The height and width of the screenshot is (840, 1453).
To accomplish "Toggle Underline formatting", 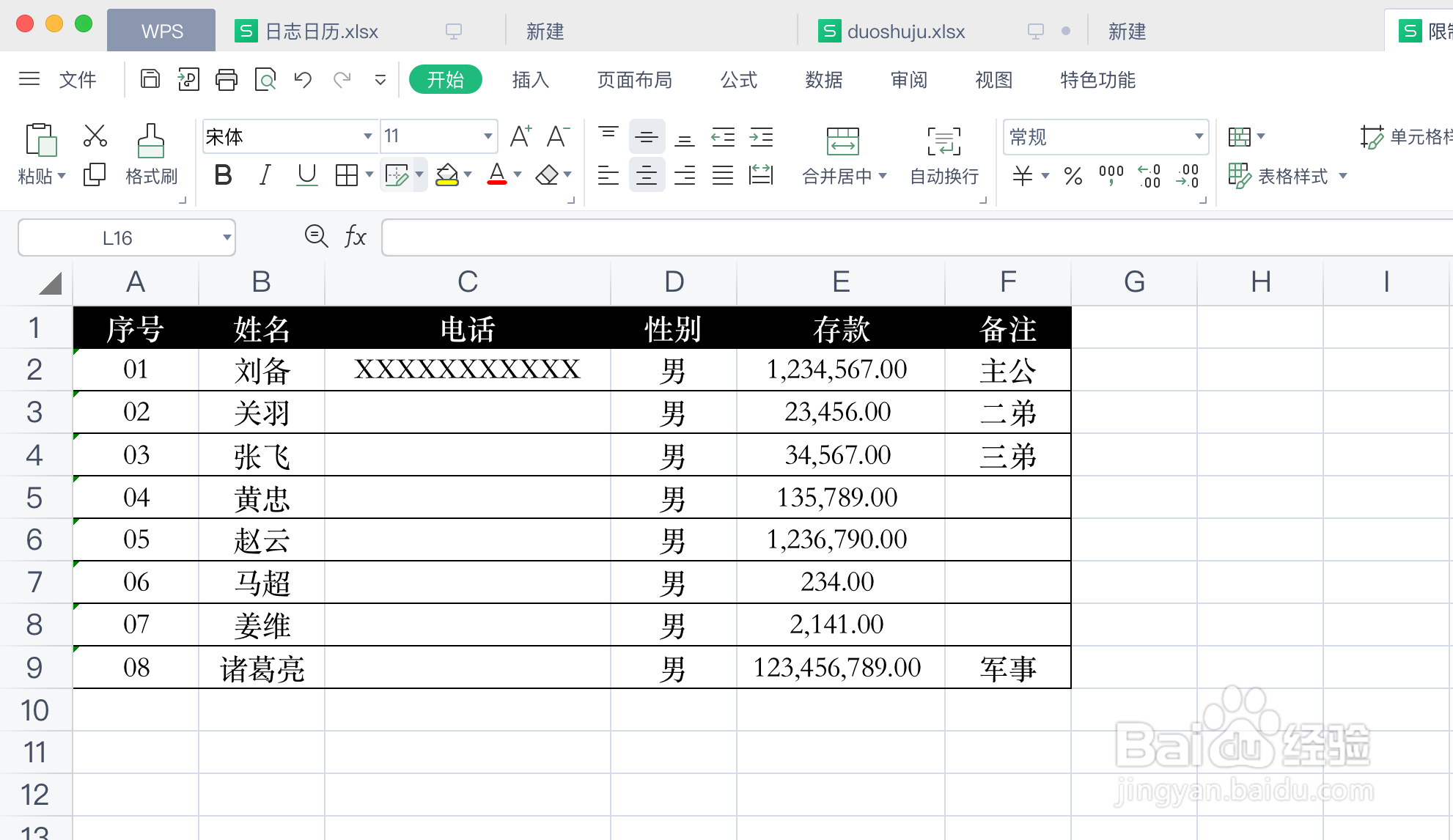I will pos(307,175).
